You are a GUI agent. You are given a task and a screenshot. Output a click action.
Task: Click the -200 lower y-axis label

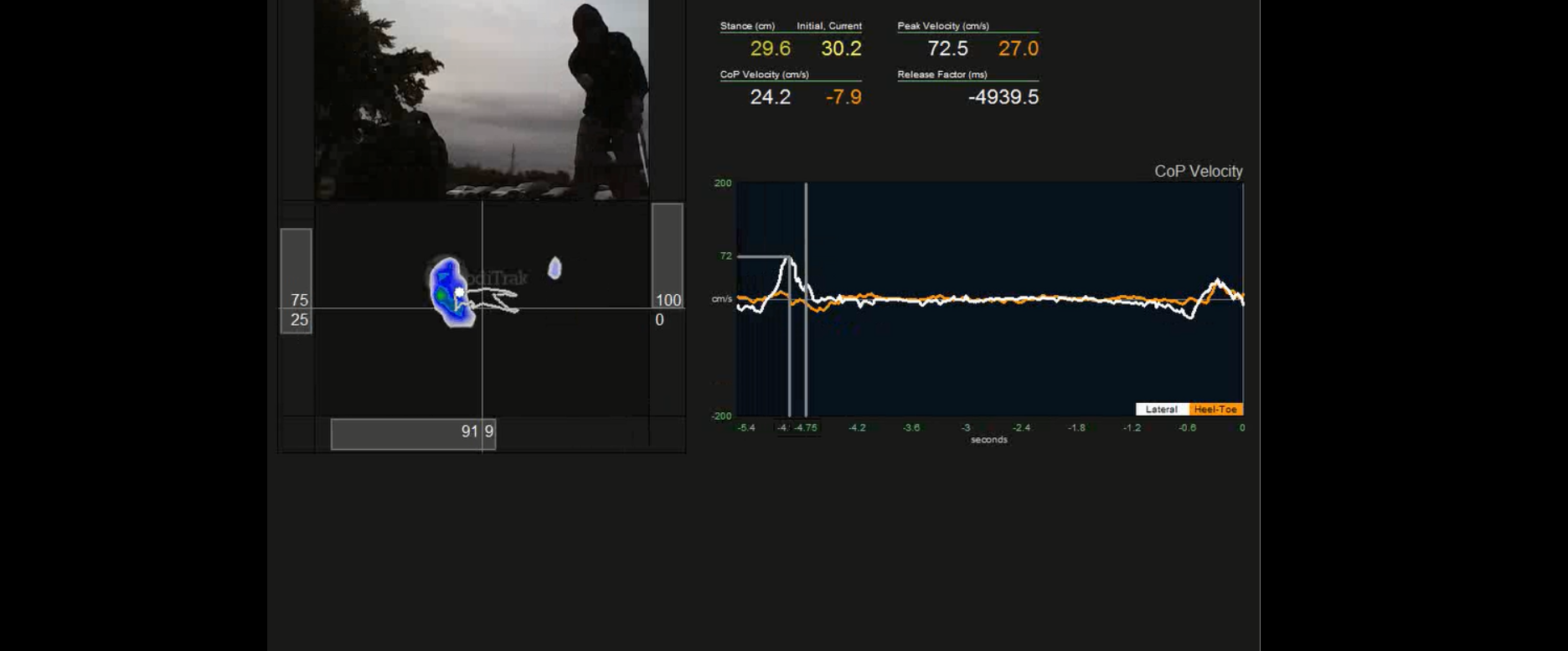[721, 416]
